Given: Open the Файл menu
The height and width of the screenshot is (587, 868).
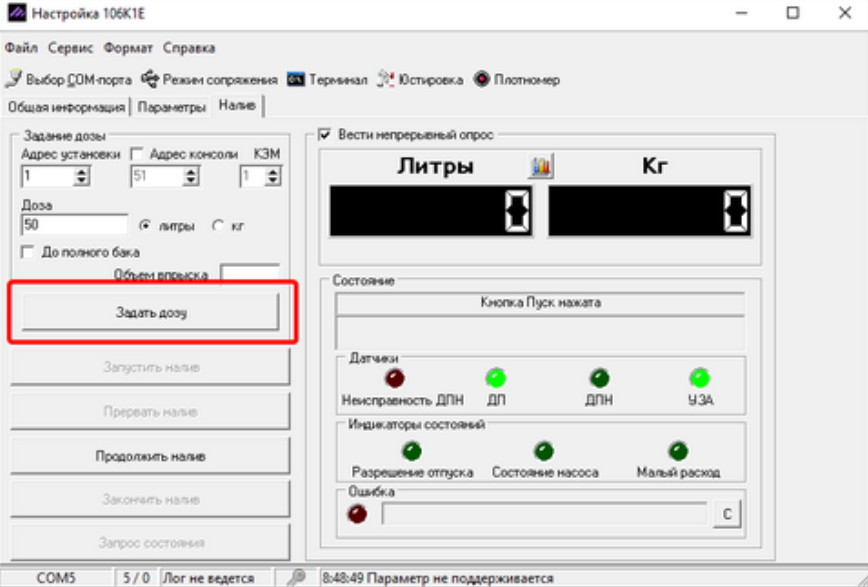Looking at the screenshot, I should click(x=21, y=48).
